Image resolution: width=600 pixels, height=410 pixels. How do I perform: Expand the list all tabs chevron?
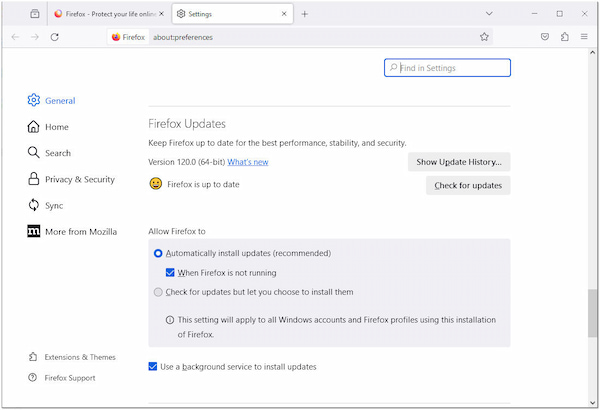pos(489,14)
